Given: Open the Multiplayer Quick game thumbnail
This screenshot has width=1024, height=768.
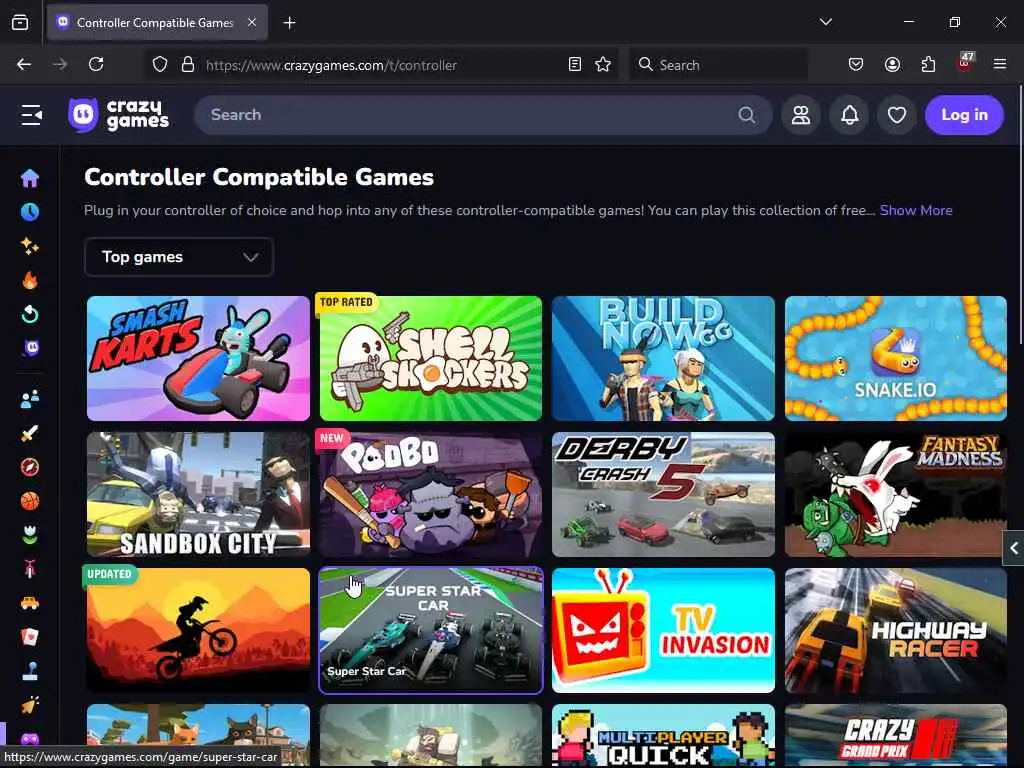Looking at the screenshot, I should pos(664,736).
